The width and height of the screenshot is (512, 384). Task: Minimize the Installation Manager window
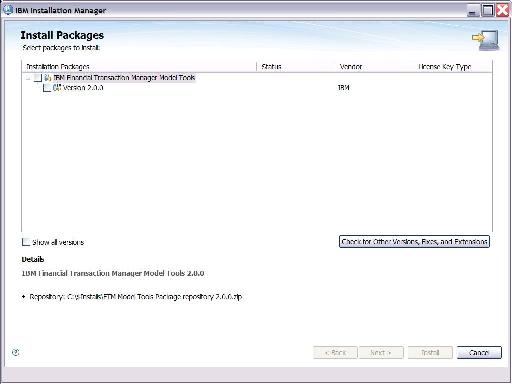[x=472, y=11]
